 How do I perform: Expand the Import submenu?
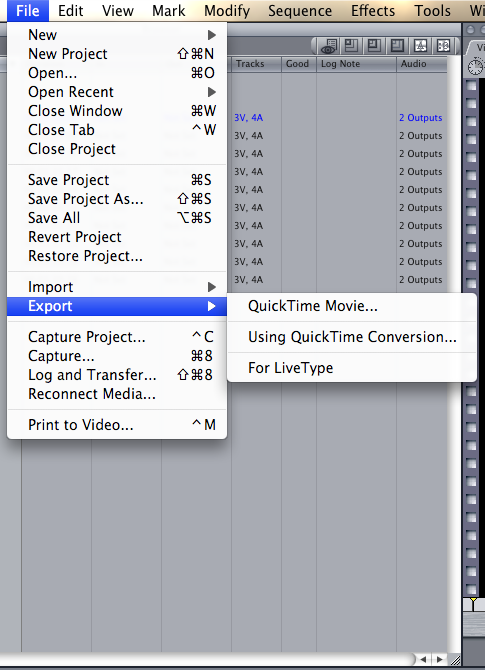coord(212,287)
